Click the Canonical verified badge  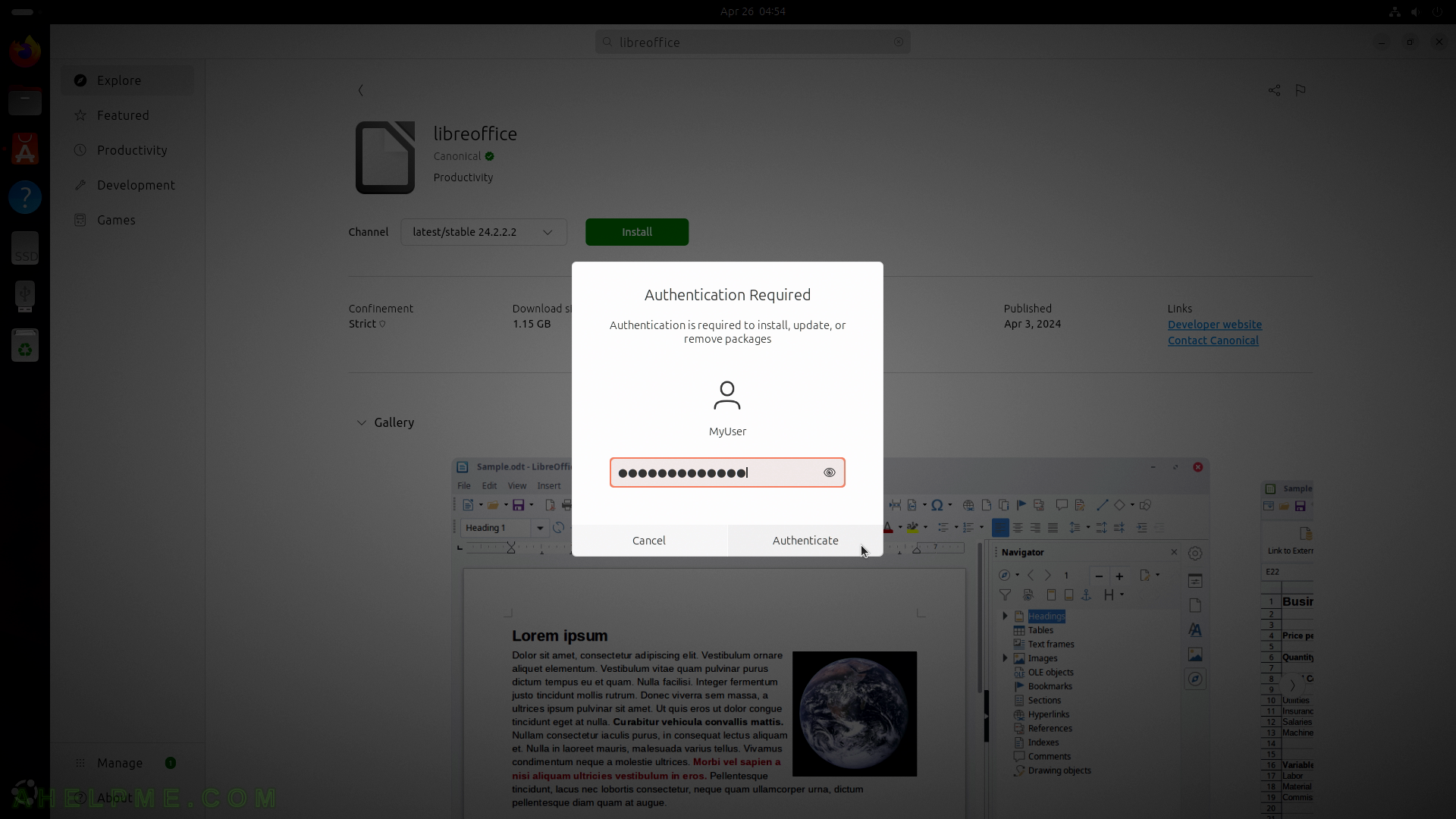490,156
